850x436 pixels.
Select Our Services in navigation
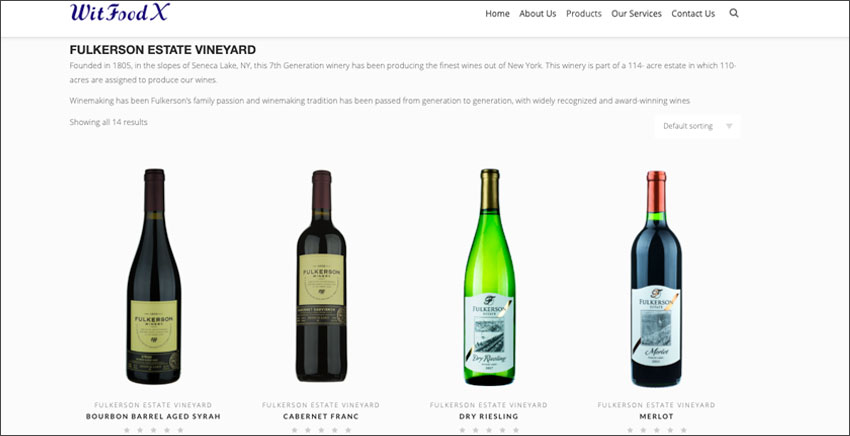(x=636, y=14)
